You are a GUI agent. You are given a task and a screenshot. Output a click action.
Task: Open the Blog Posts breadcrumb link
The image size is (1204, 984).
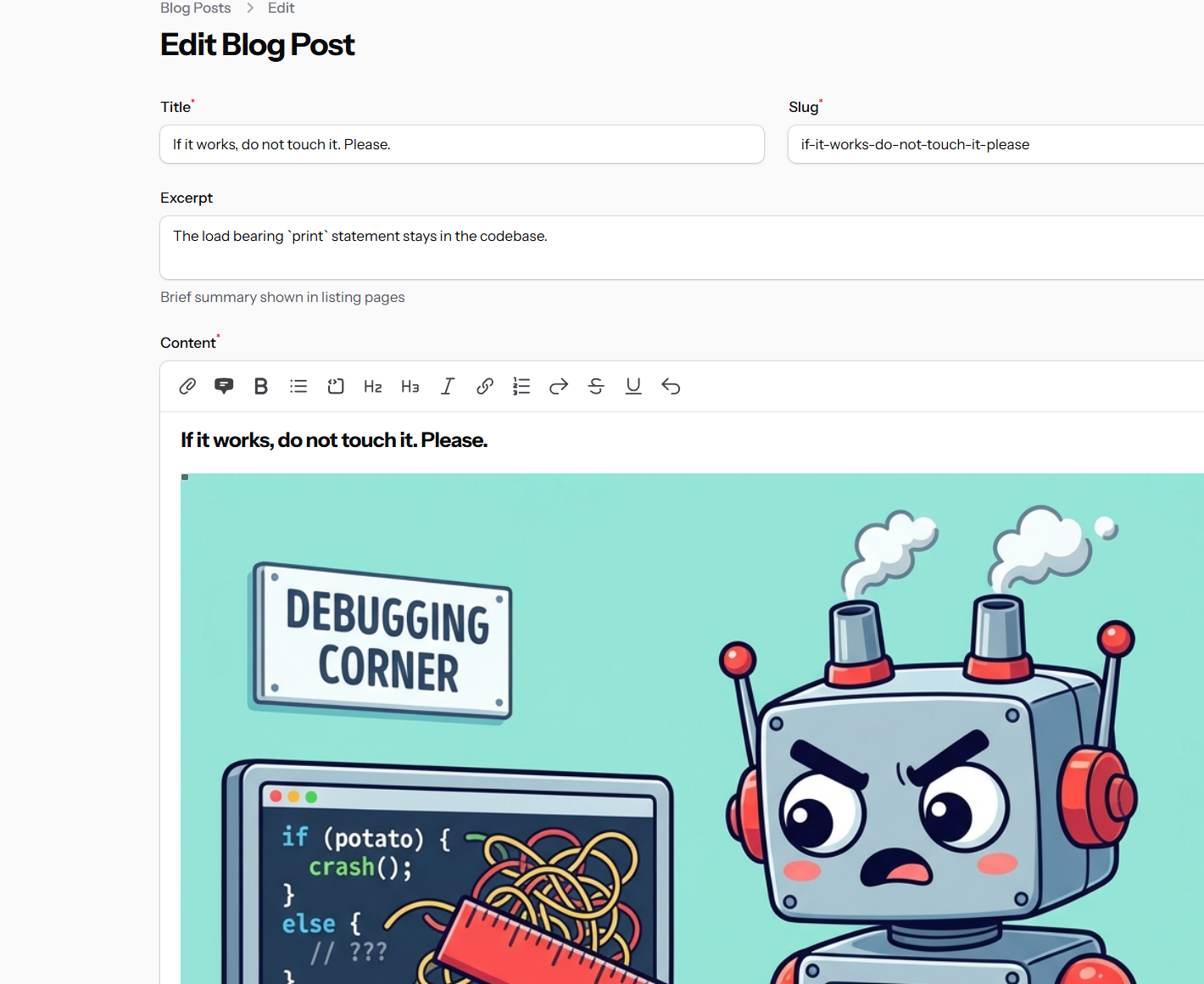pyautogui.click(x=195, y=8)
